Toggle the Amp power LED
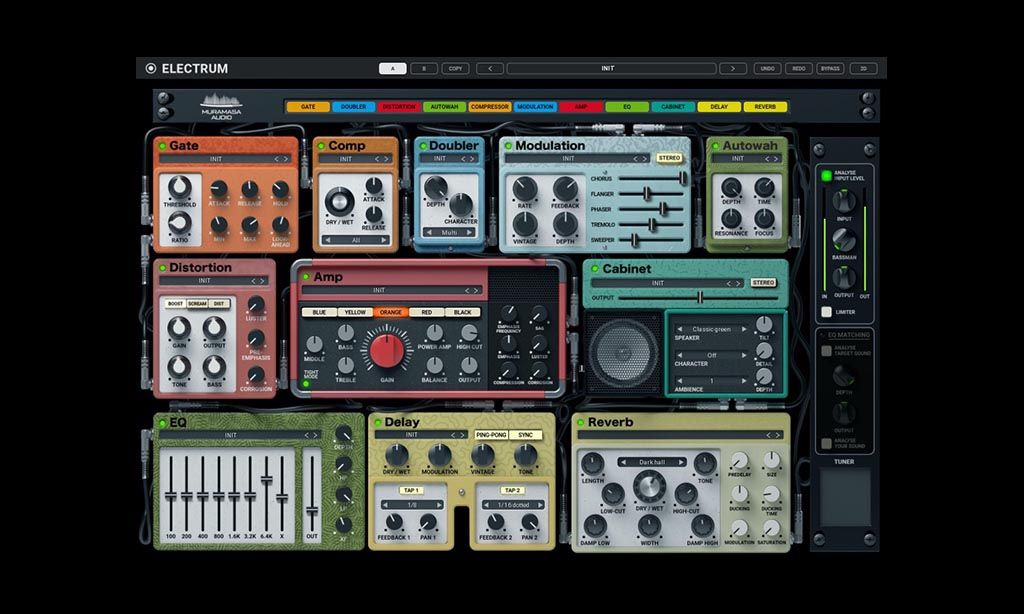The width and height of the screenshot is (1024, 614). pos(306,277)
